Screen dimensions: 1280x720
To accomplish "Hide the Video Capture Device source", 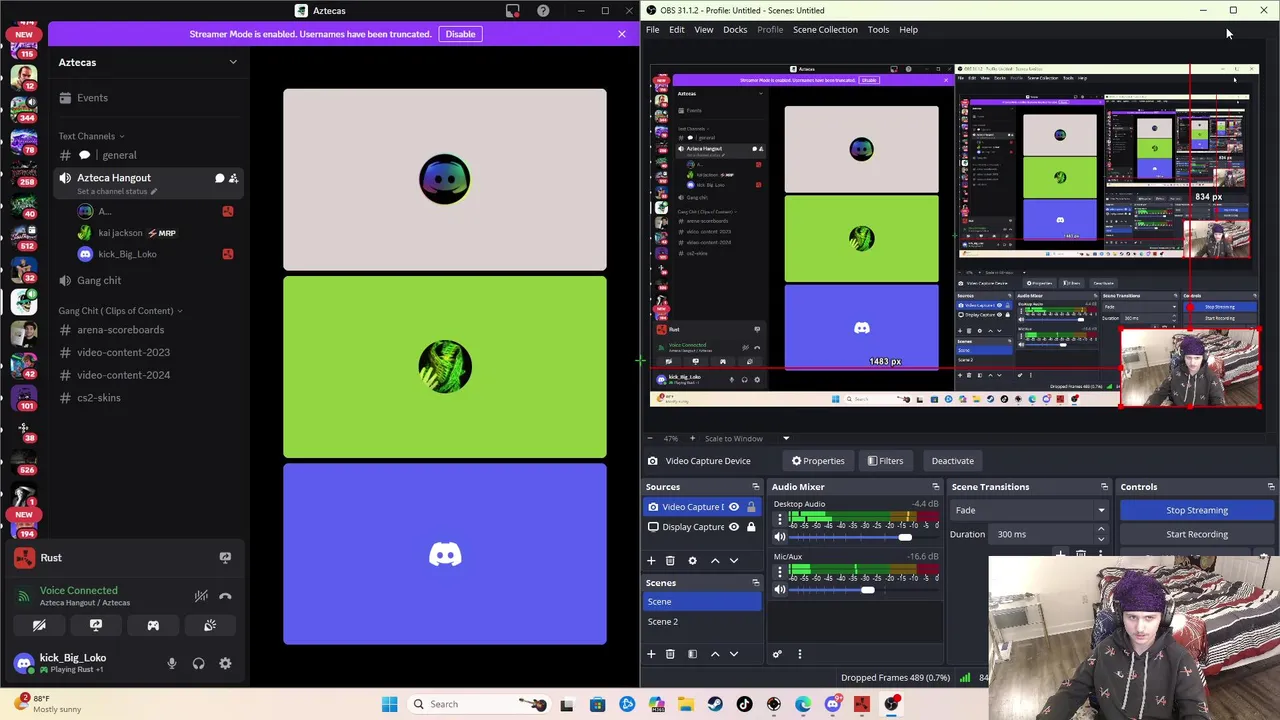I will point(733,507).
